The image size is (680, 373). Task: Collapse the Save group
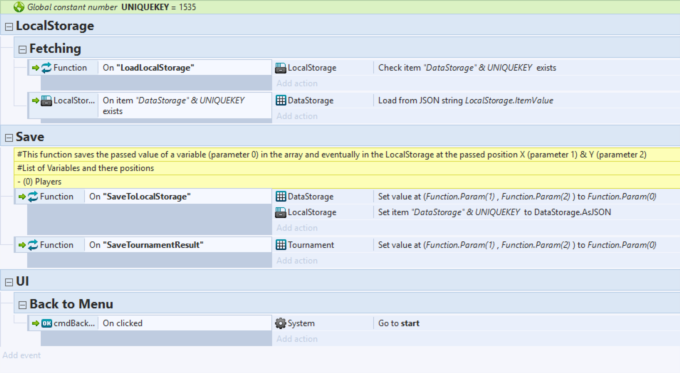click(9, 138)
